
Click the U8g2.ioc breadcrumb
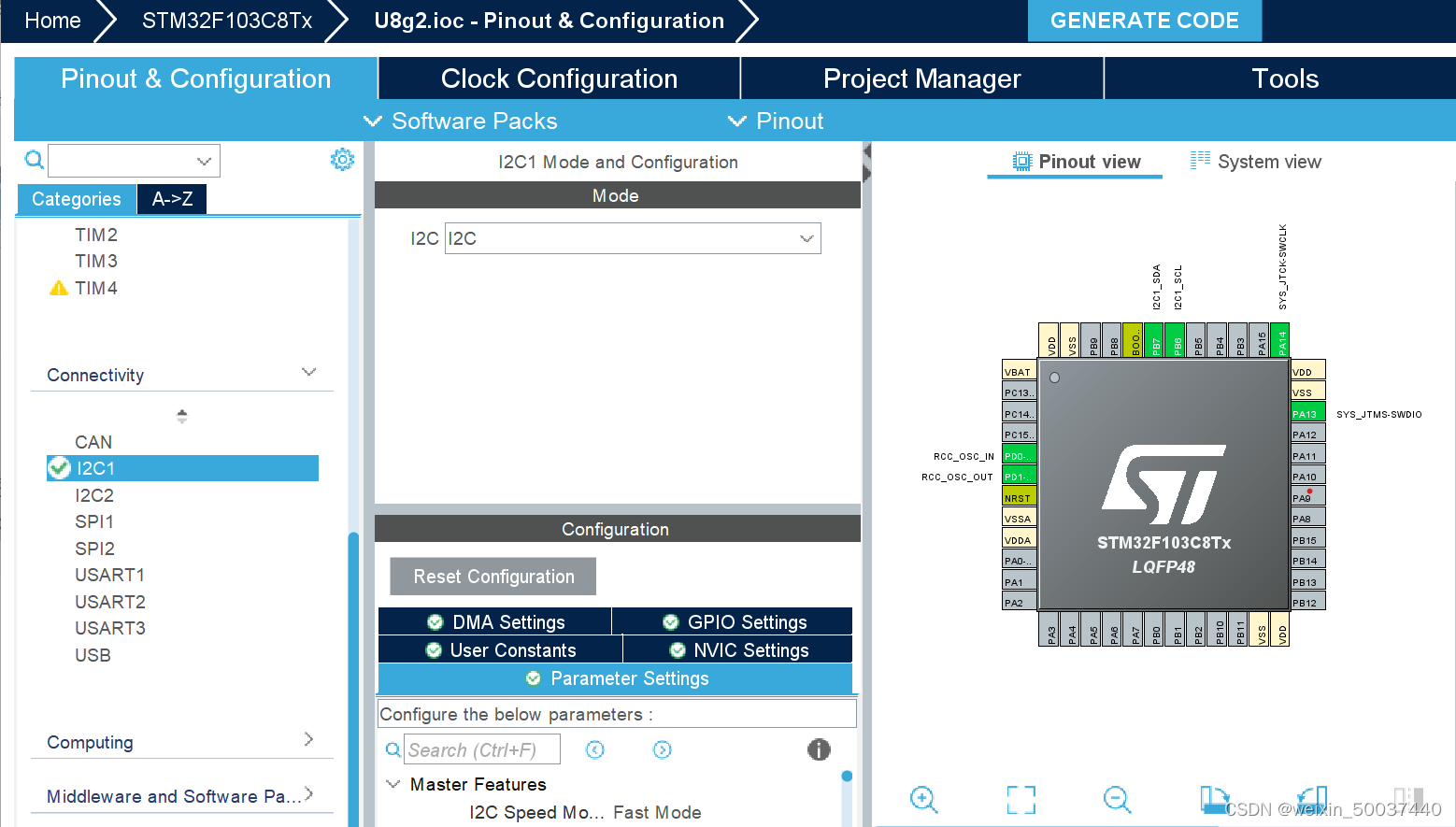pos(549,21)
